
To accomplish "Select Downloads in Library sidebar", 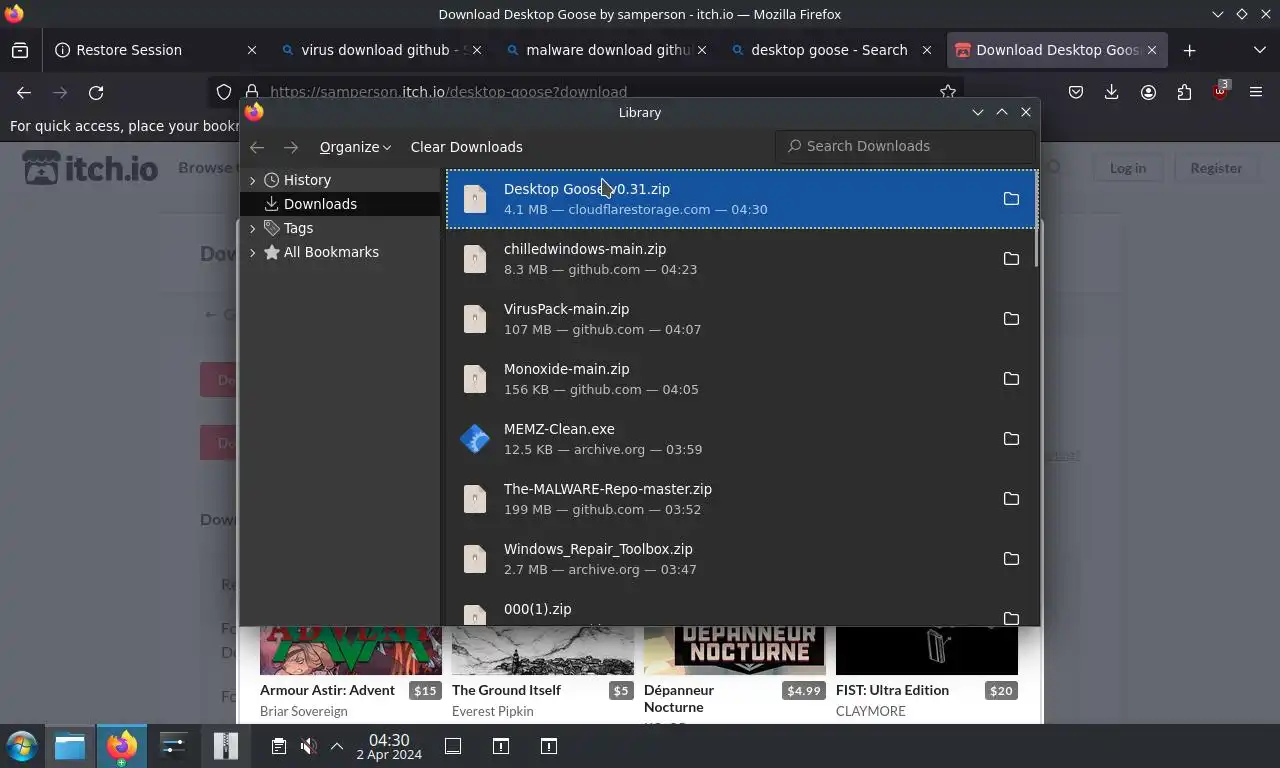I will click(340, 204).
